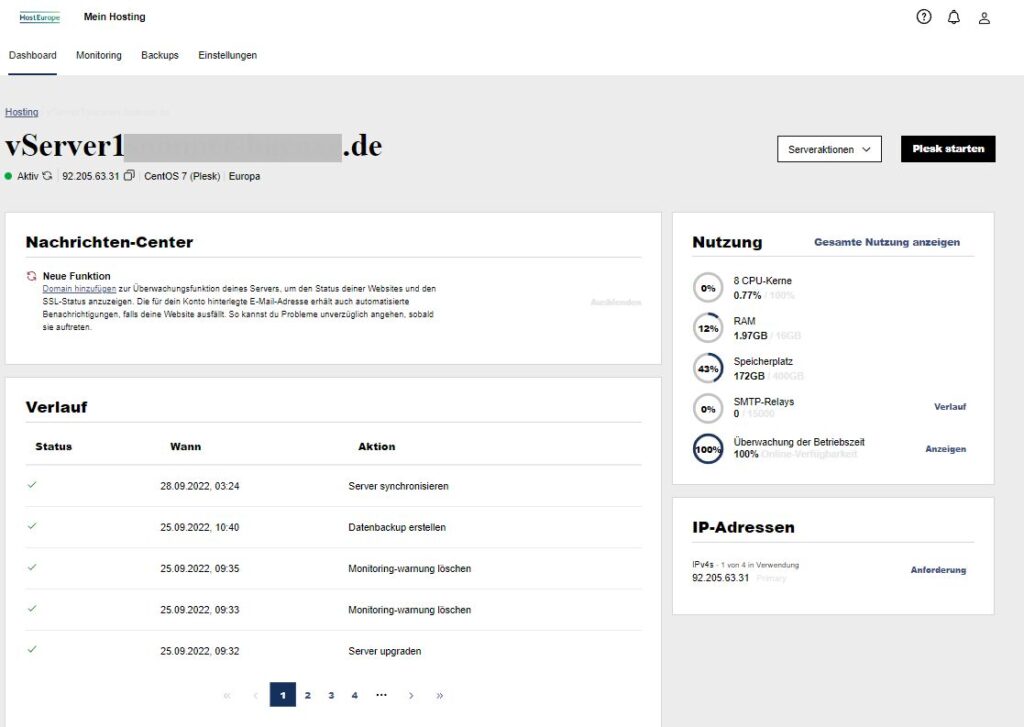Open the notifications bell
Image resolution: width=1024 pixels, height=727 pixels.
[953, 17]
